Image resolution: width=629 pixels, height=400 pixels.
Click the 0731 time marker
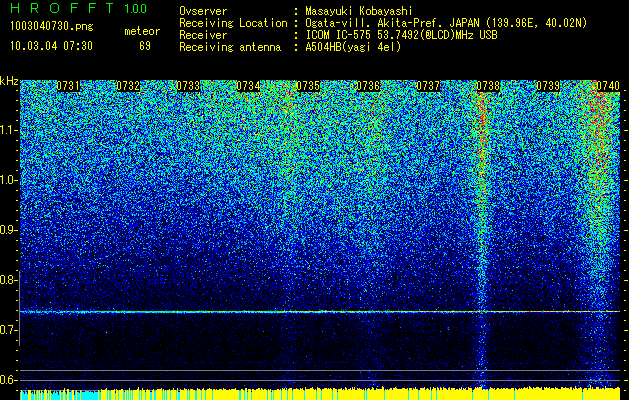(68, 86)
